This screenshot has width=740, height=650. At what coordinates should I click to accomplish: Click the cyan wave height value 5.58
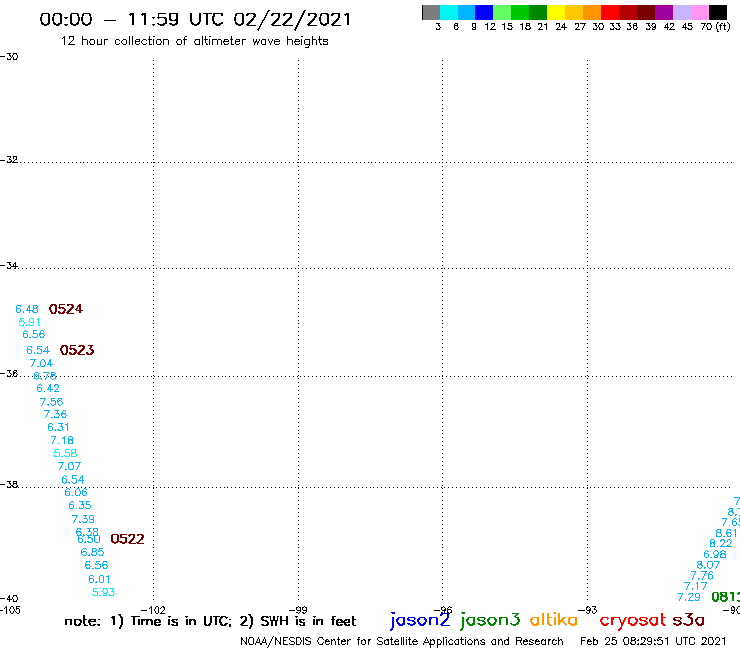pyautogui.click(x=65, y=453)
